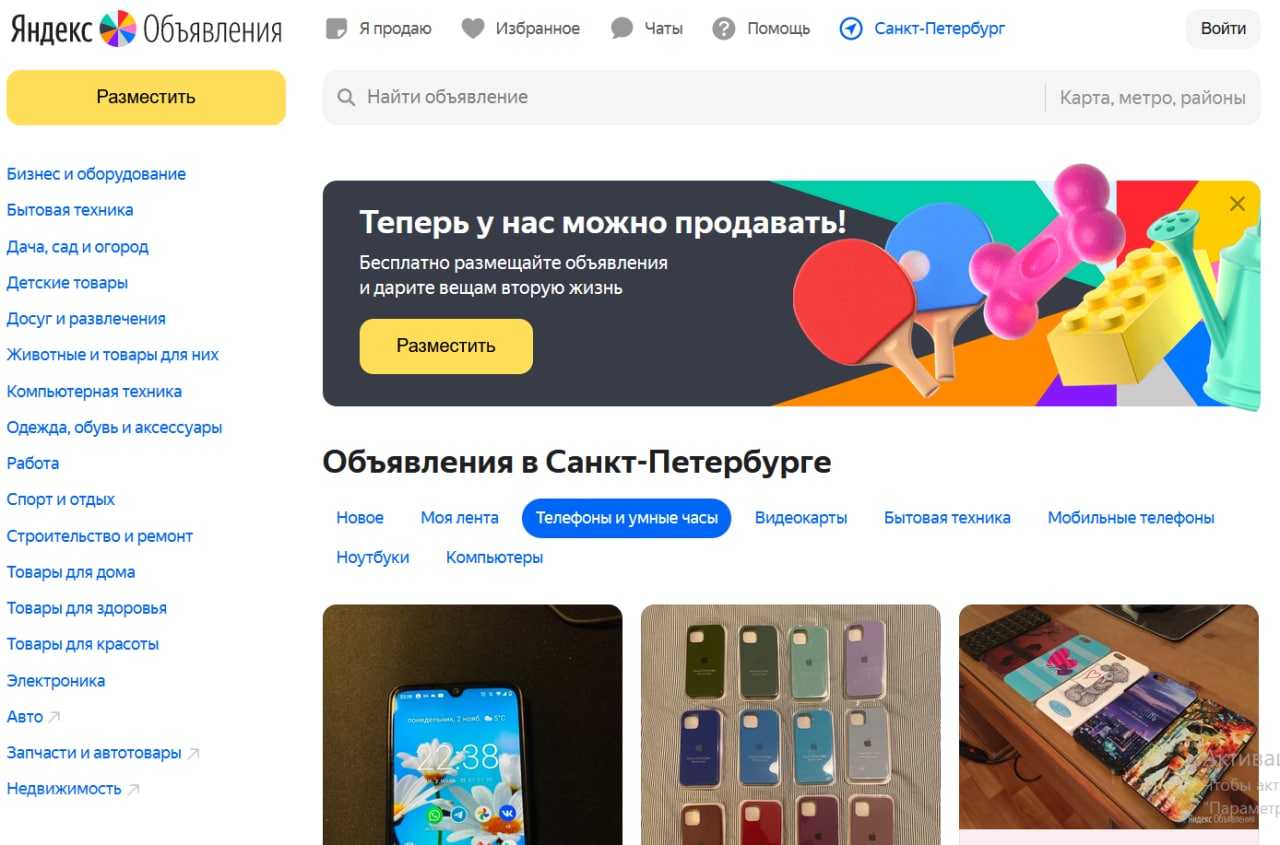Click the yellow Разместить button in sidebar
Viewport: 1280px width, 845px height.
(146, 97)
